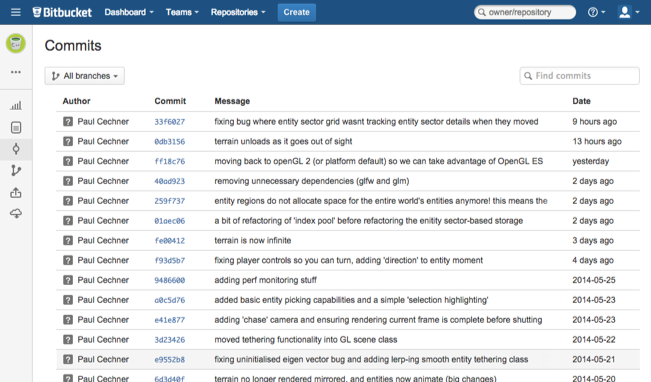The width and height of the screenshot is (651, 382).
Task: Click Paul Cechner in the 259f737 row
Action: (103, 201)
